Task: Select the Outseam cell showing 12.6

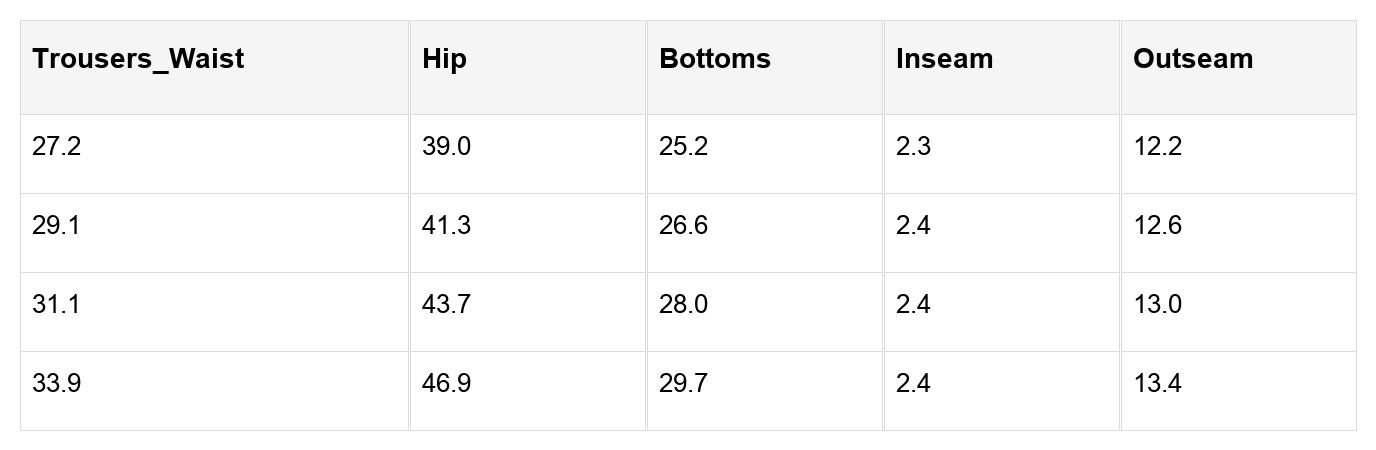Action: tap(1158, 226)
